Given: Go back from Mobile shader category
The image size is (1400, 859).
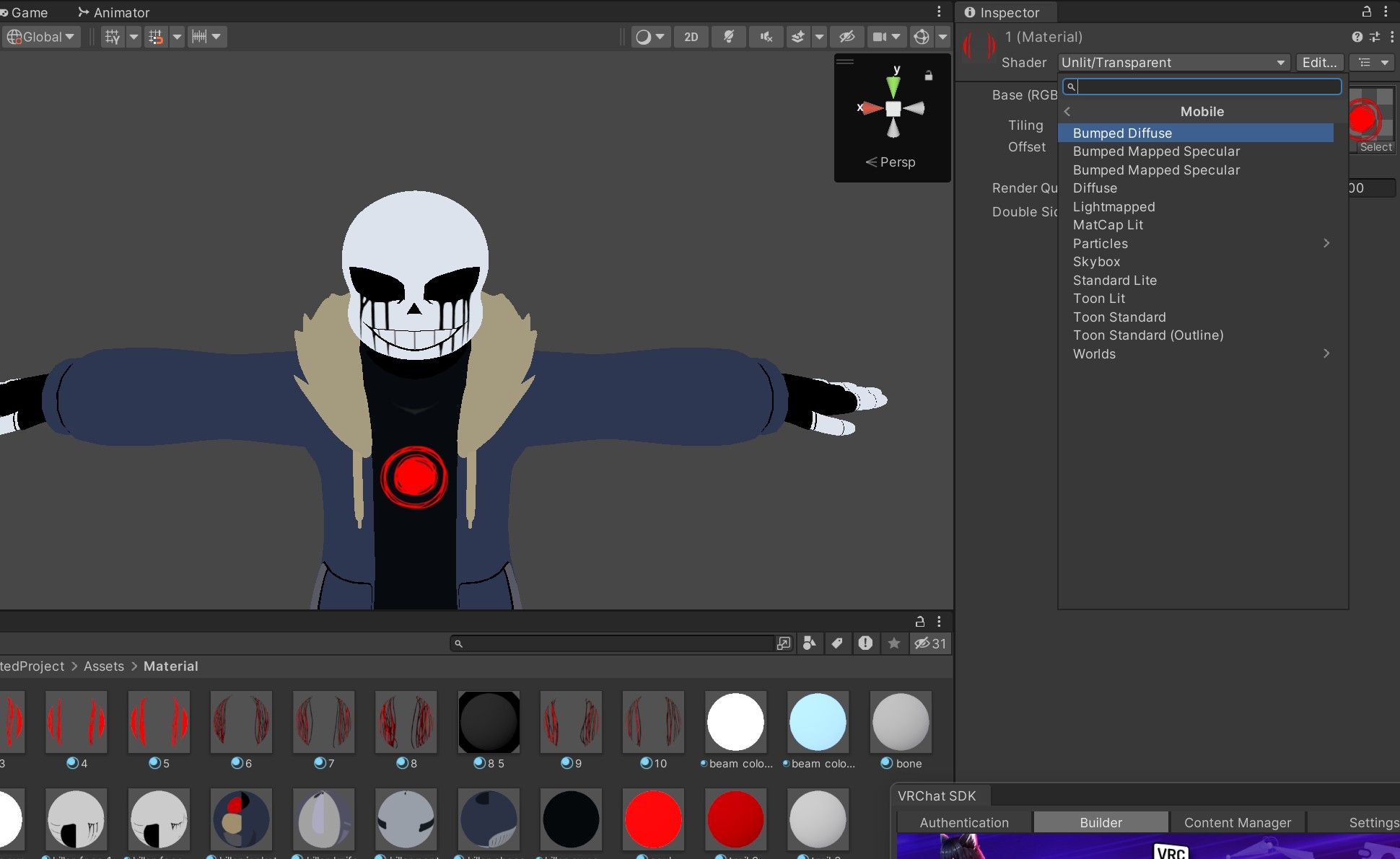Looking at the screenshot, I should pyautogui.click(x=1067, y=112).
